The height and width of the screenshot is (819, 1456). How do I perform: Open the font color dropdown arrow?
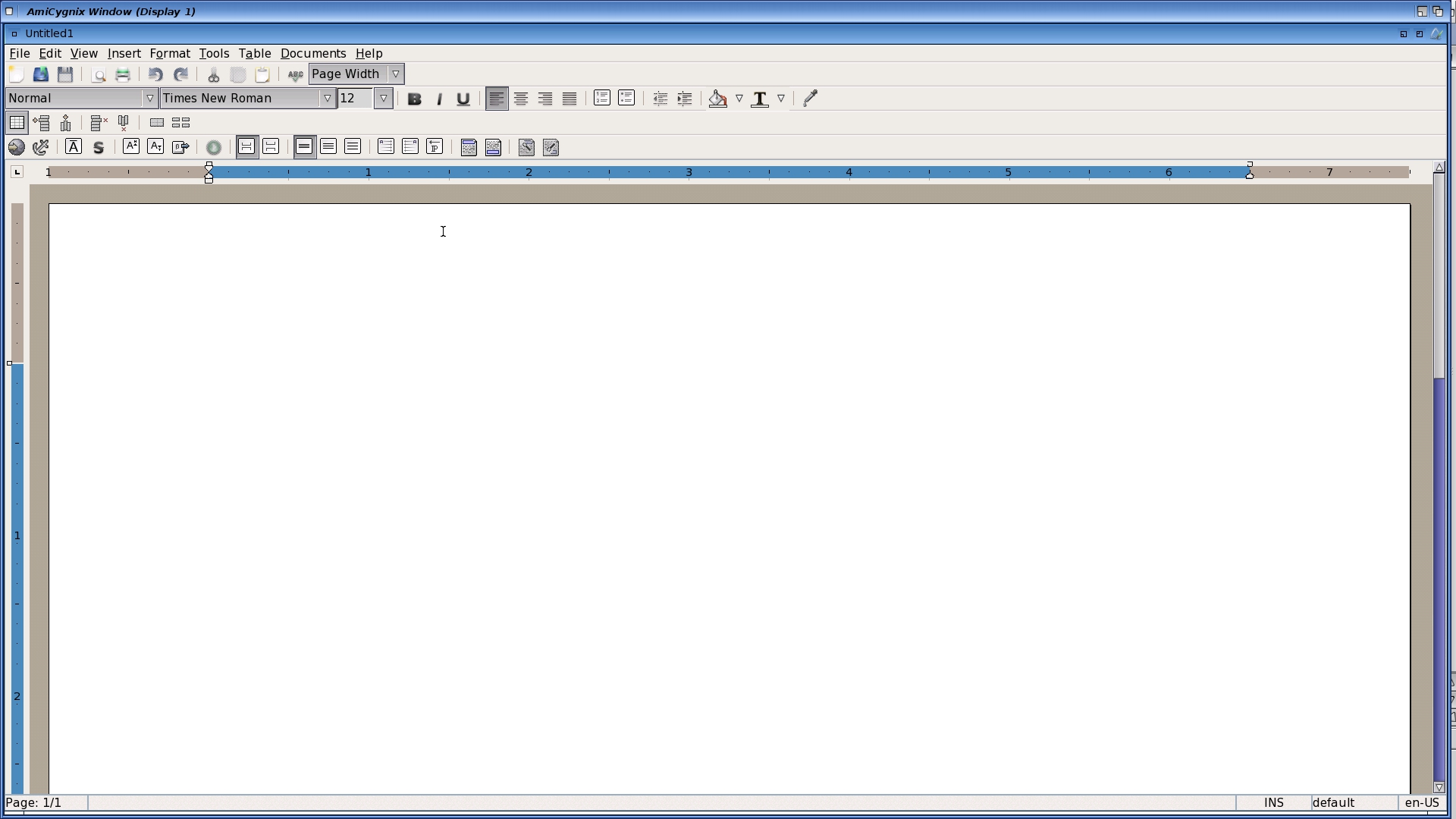pos(781,99)
